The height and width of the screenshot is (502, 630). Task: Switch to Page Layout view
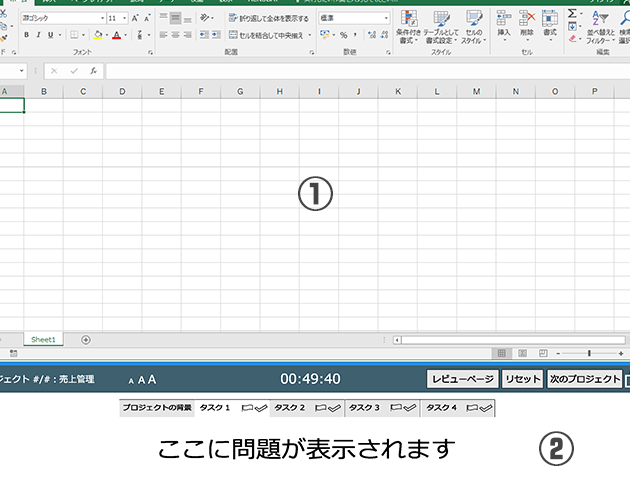point(522,353)
